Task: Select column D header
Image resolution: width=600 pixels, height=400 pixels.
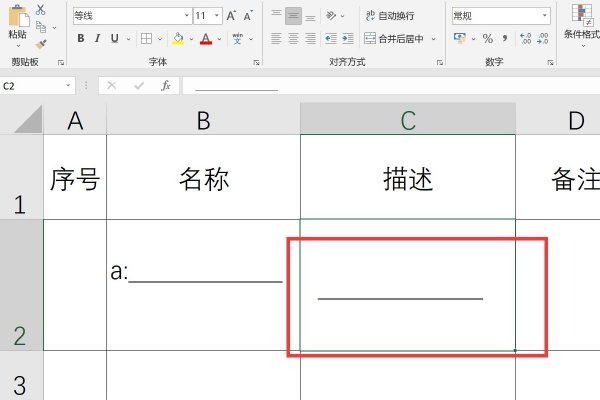Action: (x=558, y=120)
